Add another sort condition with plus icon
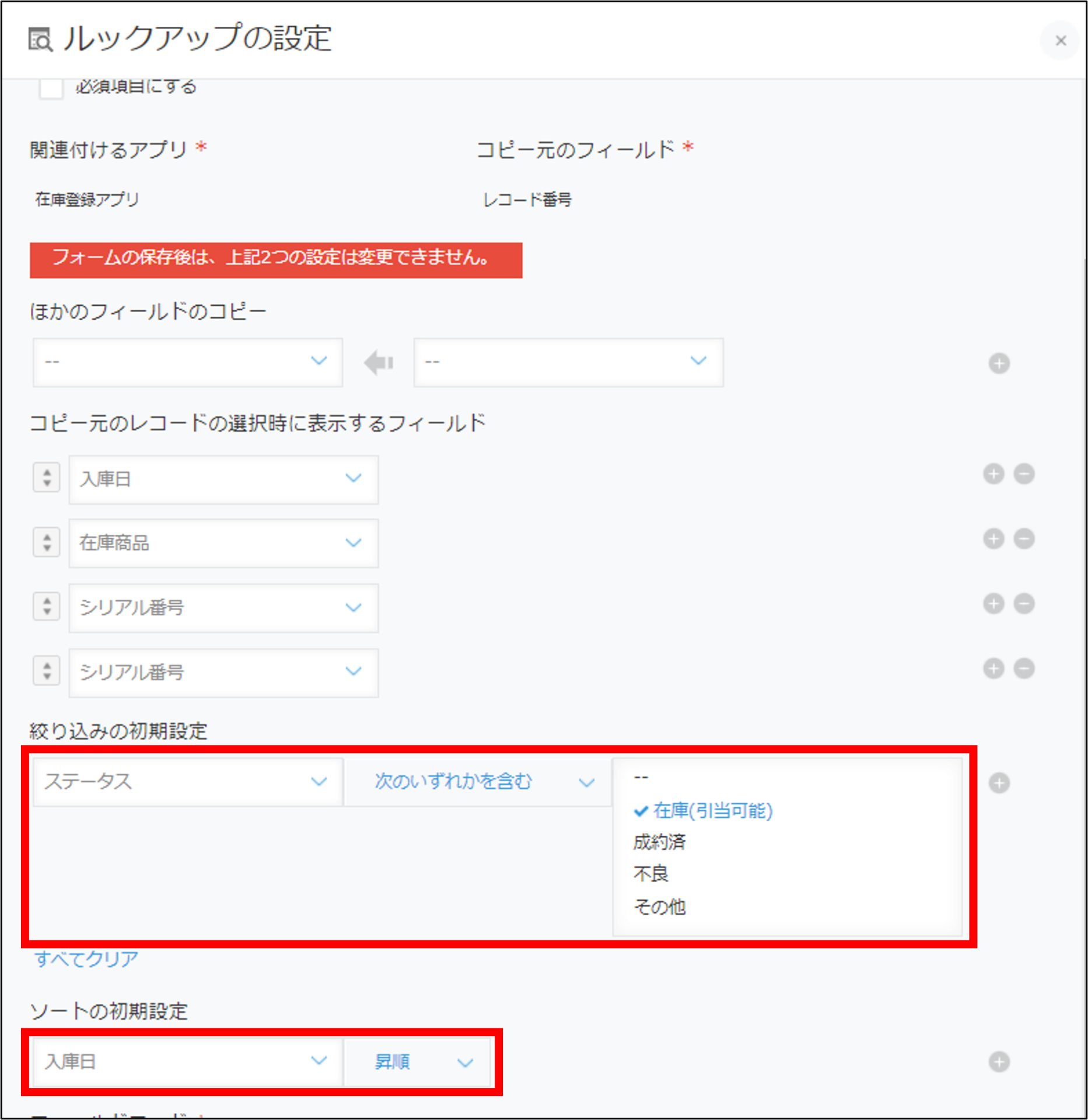This screenshot has height=1120, width=1088. tap(999, 1062)
